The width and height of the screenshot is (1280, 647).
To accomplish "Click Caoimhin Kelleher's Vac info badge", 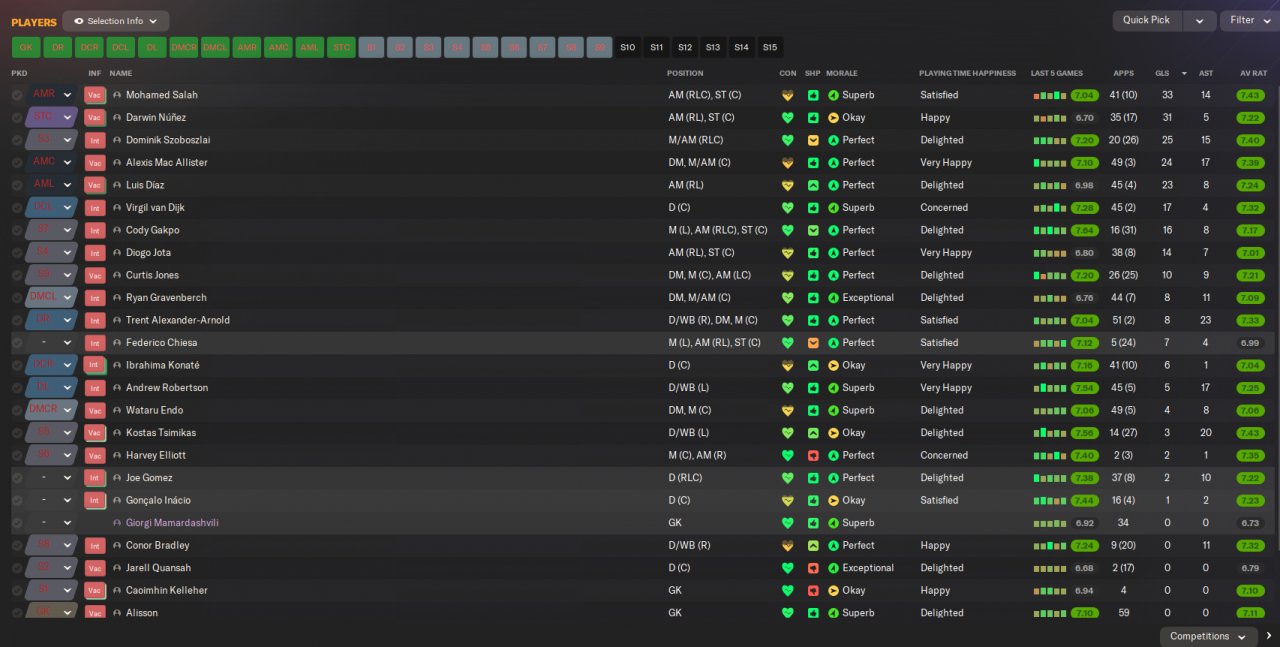I will point(95,590).
